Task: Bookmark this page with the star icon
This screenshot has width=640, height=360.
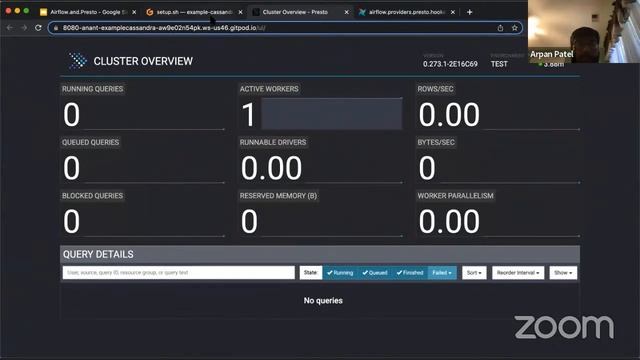Action: pyautogui.click(x=515, y=28)
